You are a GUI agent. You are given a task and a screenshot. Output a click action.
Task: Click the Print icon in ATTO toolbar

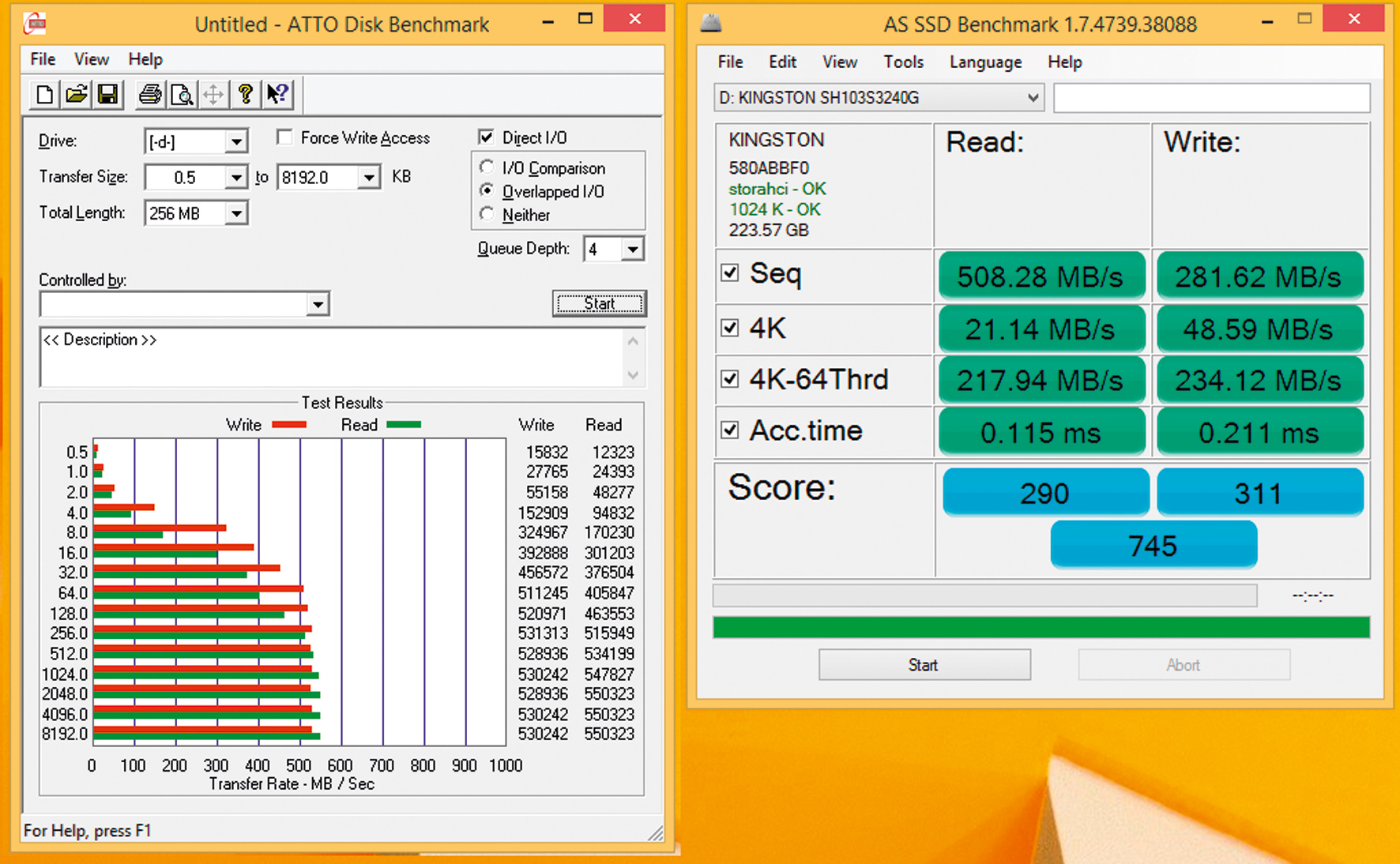tap(149, 95)
